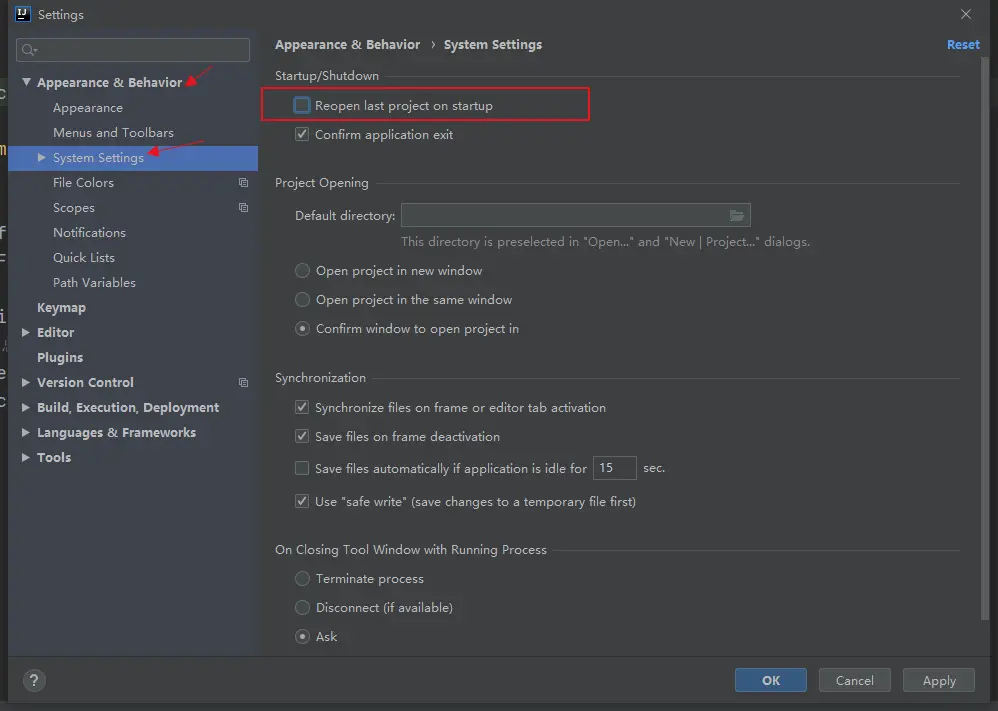This screenshot has height=711, width=998.
Task: Select Disconnect (if available) option
Action: pos(302,608)
